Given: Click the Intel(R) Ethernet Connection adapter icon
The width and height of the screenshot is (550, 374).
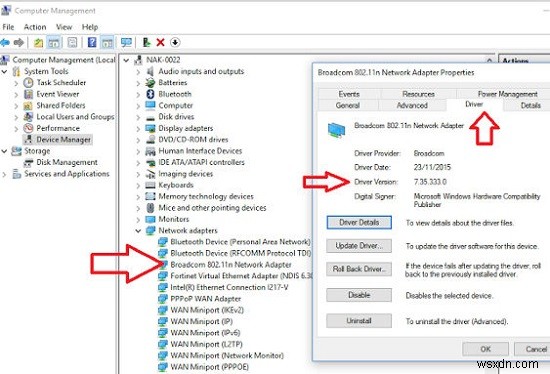Looking at the screenshot, I should click(x=163, y=287).
